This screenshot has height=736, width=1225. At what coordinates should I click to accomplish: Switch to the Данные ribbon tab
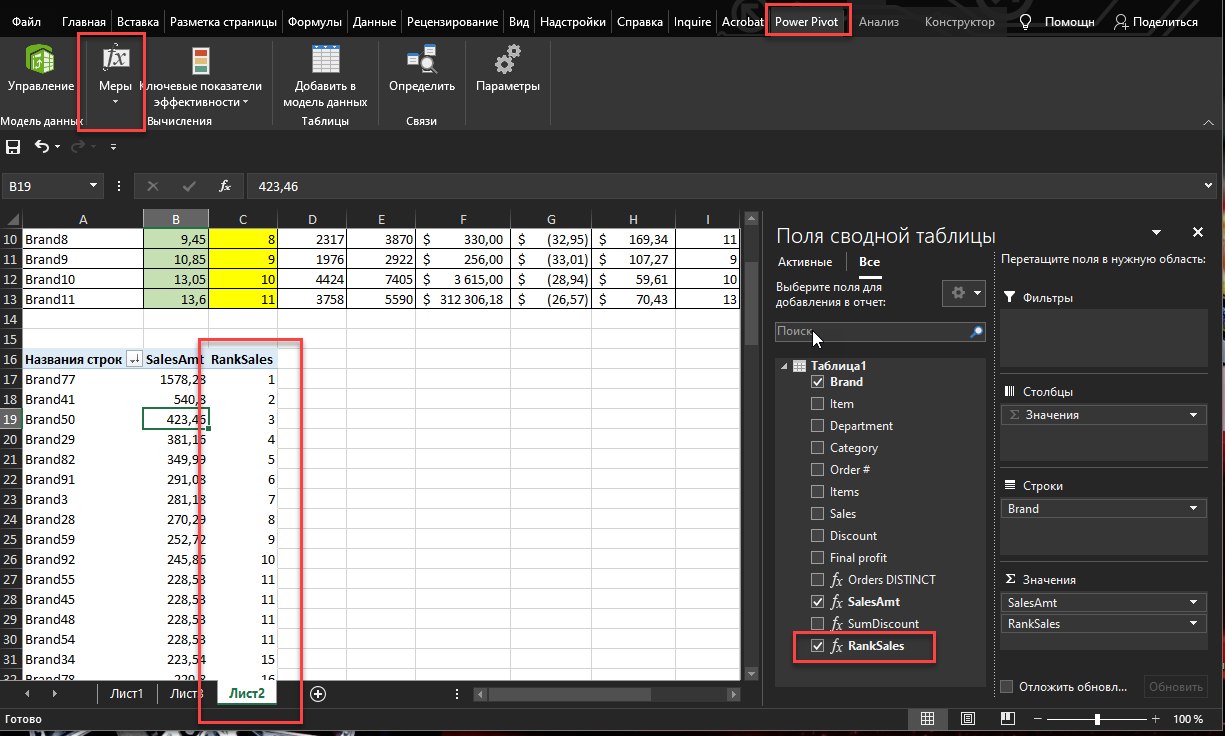pos(374,21)
